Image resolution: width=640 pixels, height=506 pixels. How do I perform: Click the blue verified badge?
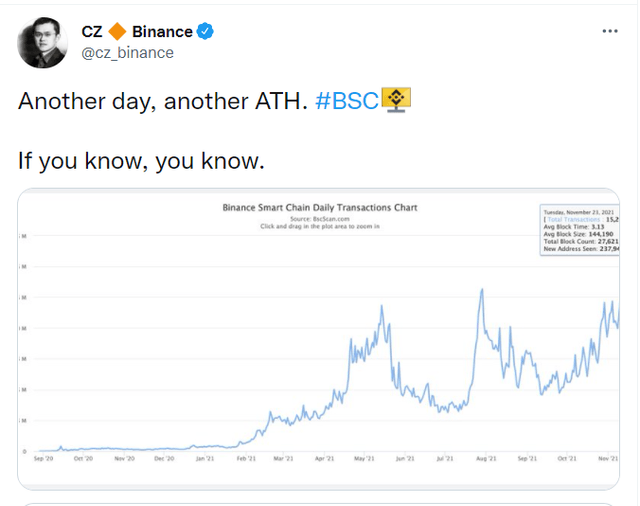(205, 31)
